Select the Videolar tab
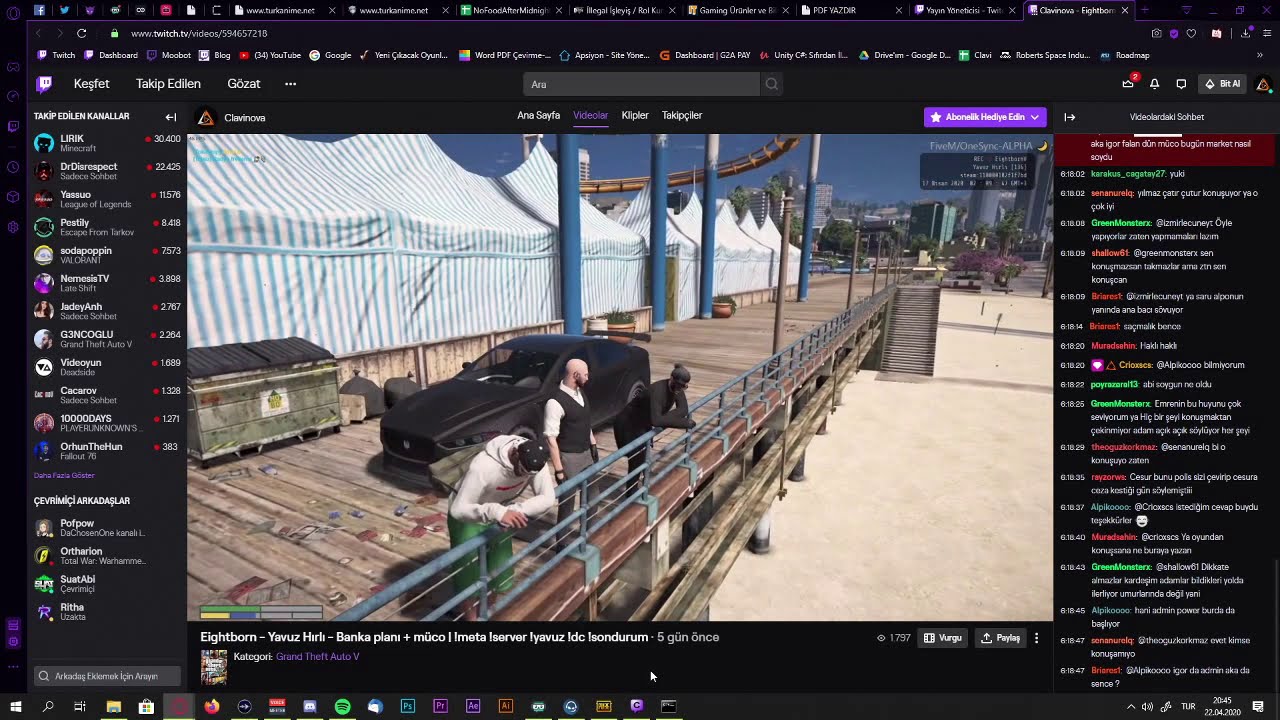 click(590, 115)
